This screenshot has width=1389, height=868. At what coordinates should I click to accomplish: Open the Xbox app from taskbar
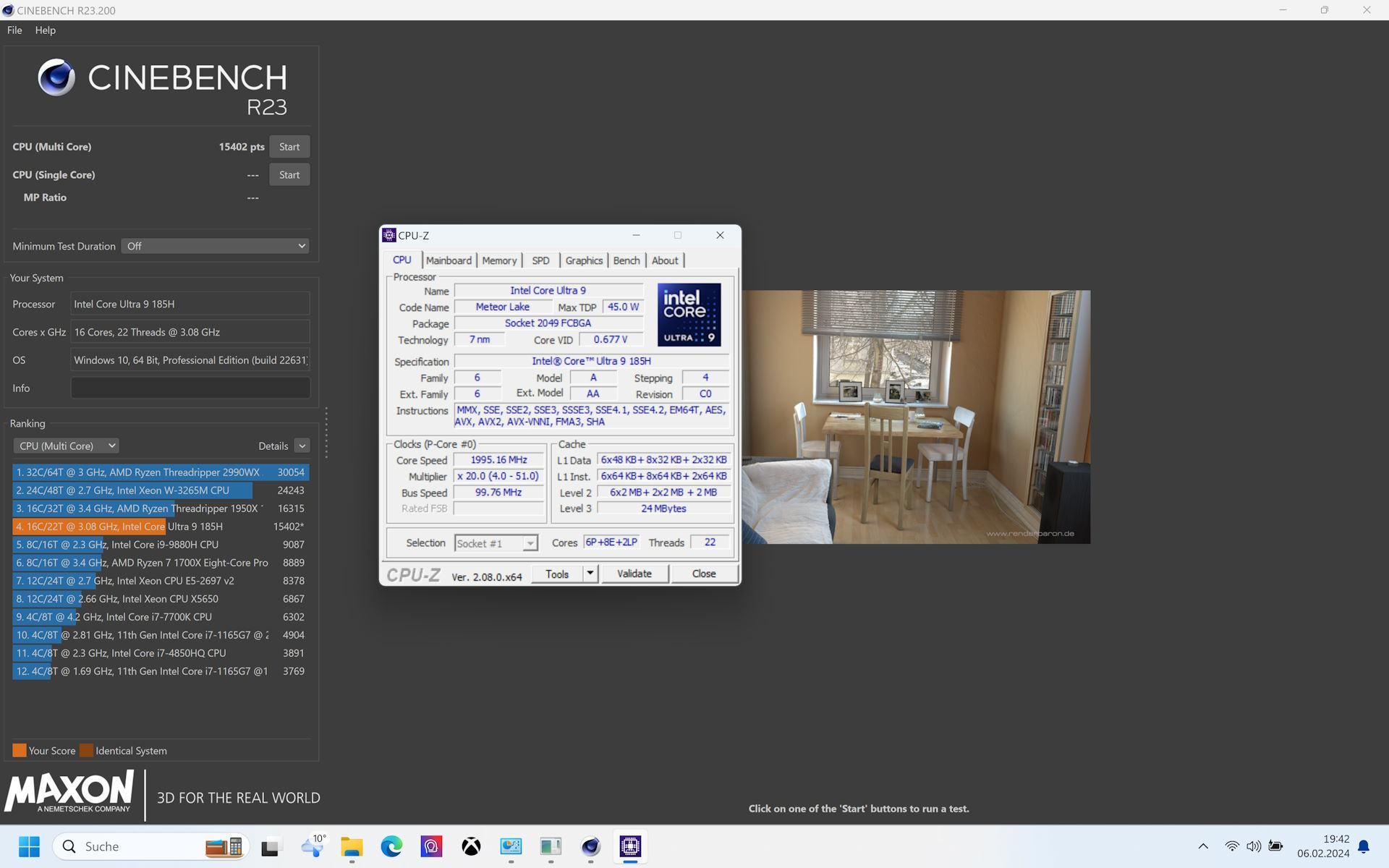471,846
